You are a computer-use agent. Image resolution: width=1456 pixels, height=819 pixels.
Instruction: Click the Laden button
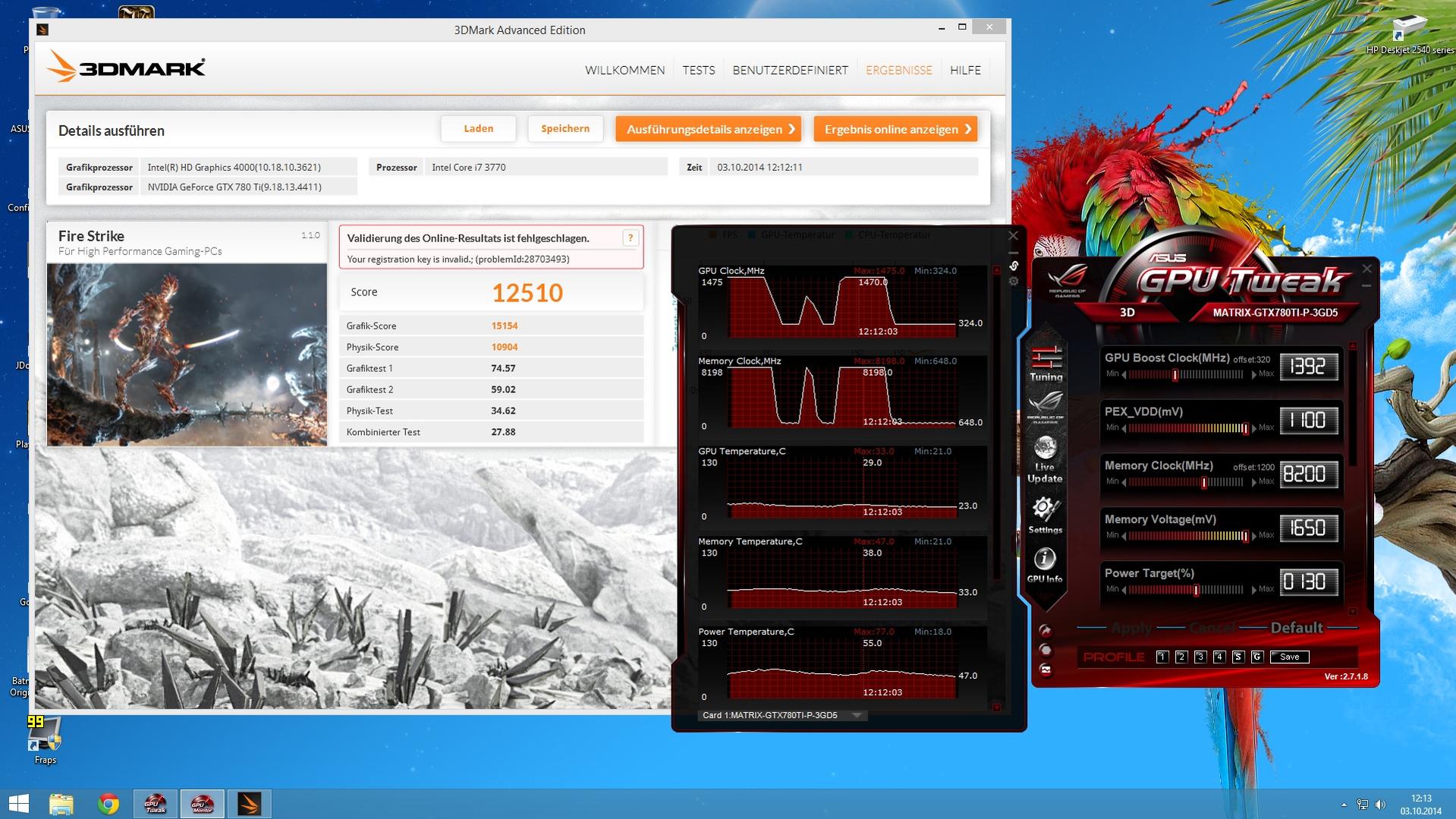478,128
